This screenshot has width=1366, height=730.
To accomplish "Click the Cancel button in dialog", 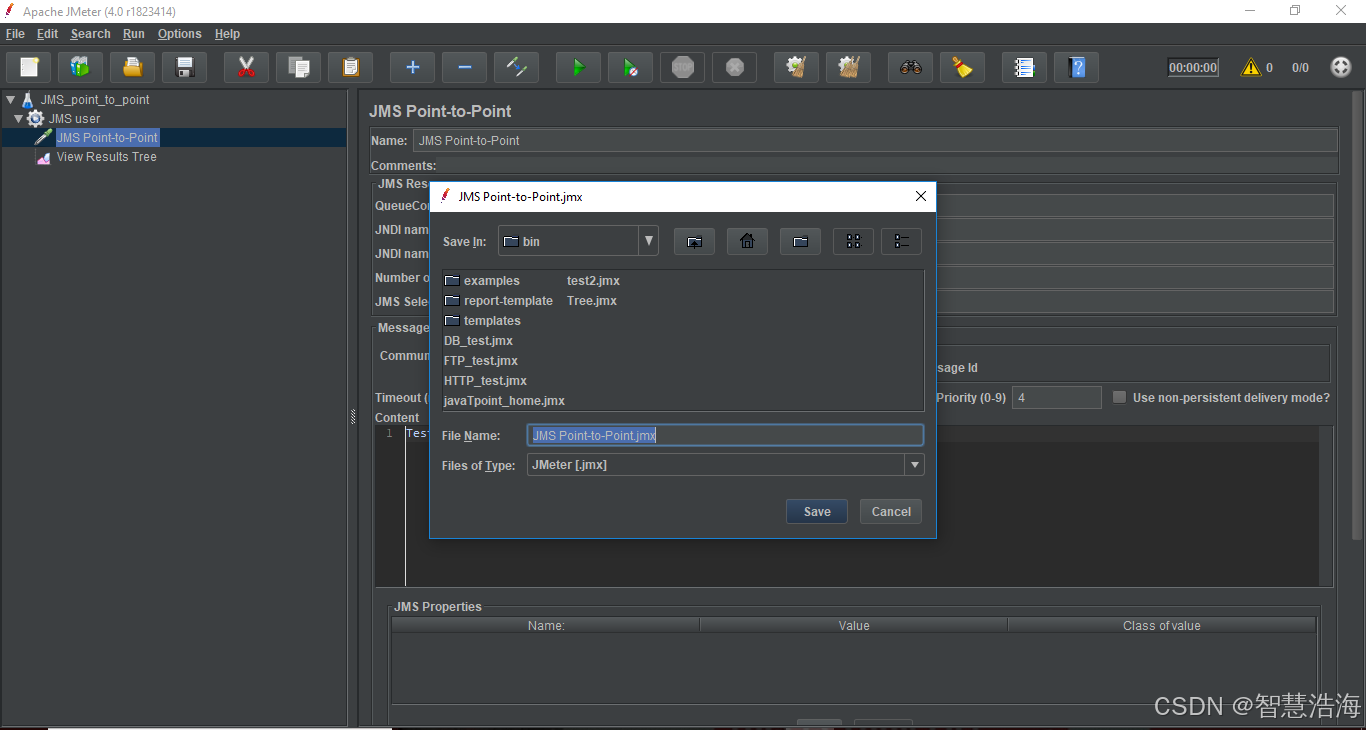I will 891,511.
